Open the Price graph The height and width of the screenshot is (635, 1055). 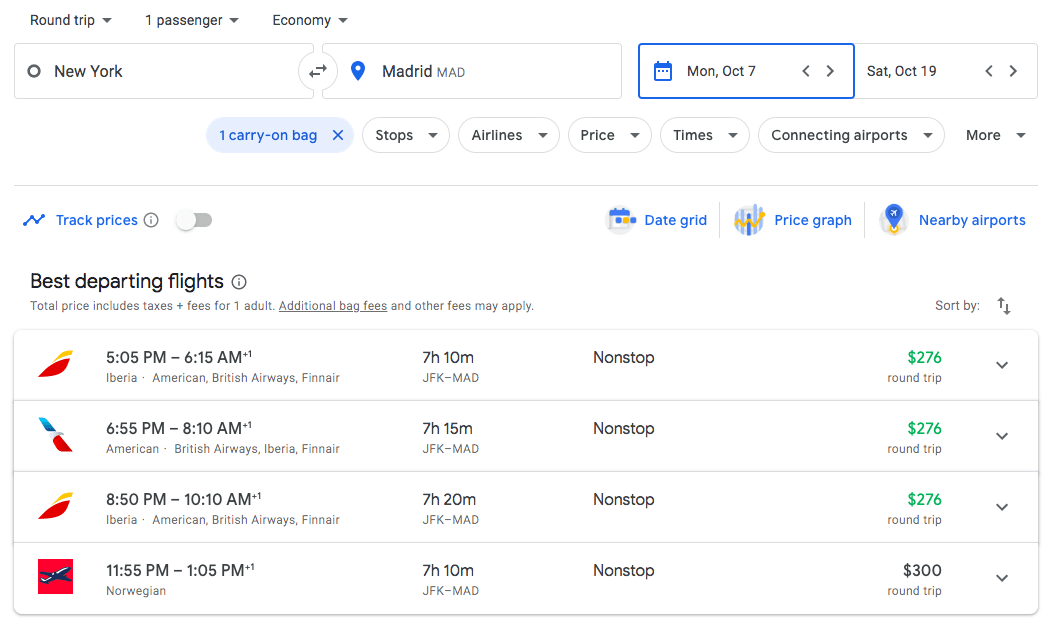[x=793, y=220]
